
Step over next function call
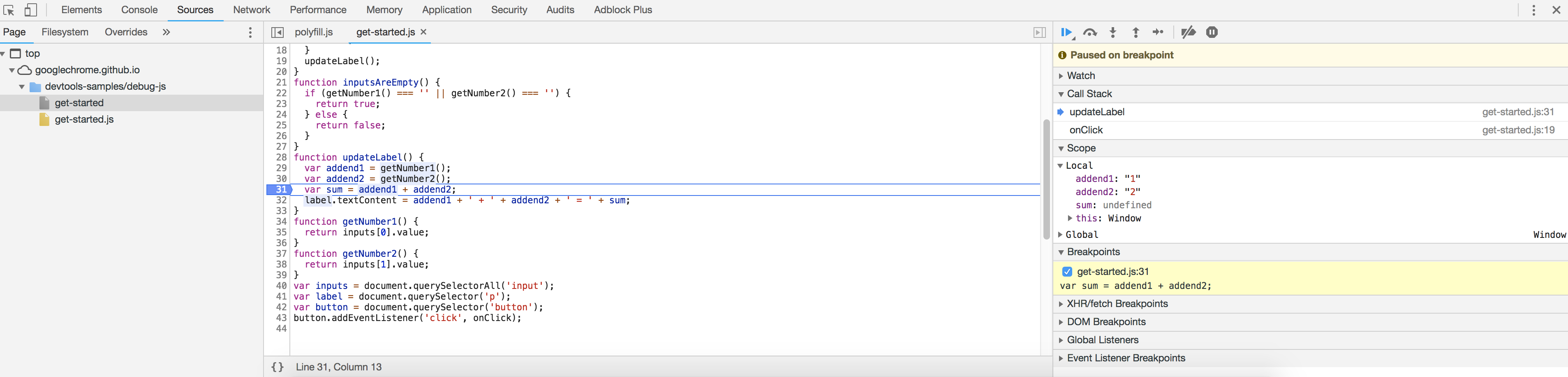point(1090,32)
